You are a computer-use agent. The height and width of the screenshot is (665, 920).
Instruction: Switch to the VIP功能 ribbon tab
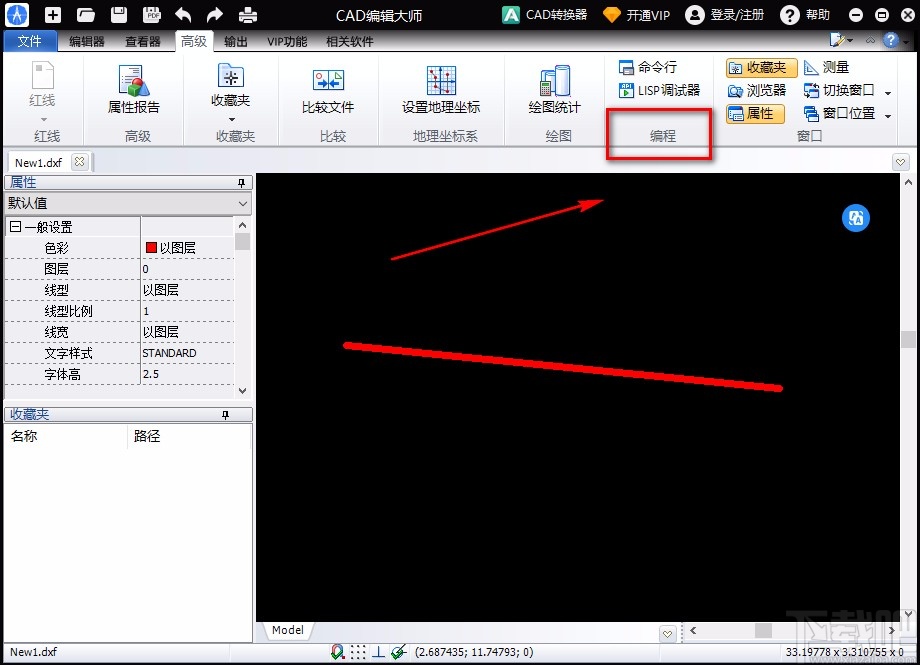coord(289,41)
